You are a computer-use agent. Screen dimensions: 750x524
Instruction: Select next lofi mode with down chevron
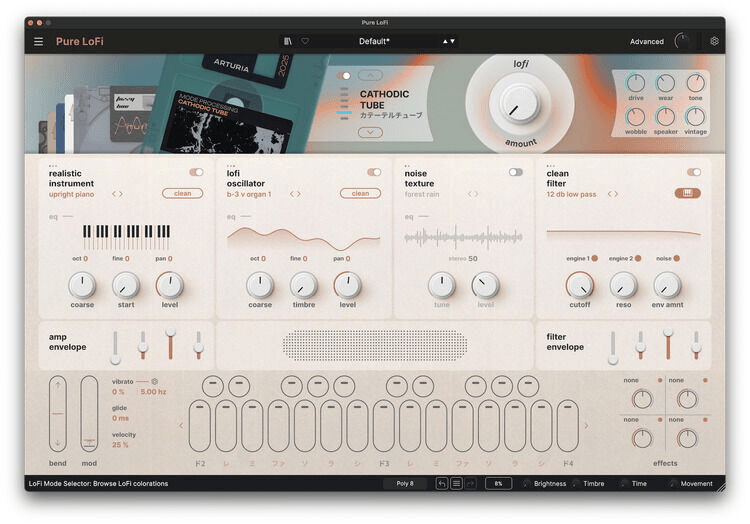pyautogui.click(x=370, y=132)
